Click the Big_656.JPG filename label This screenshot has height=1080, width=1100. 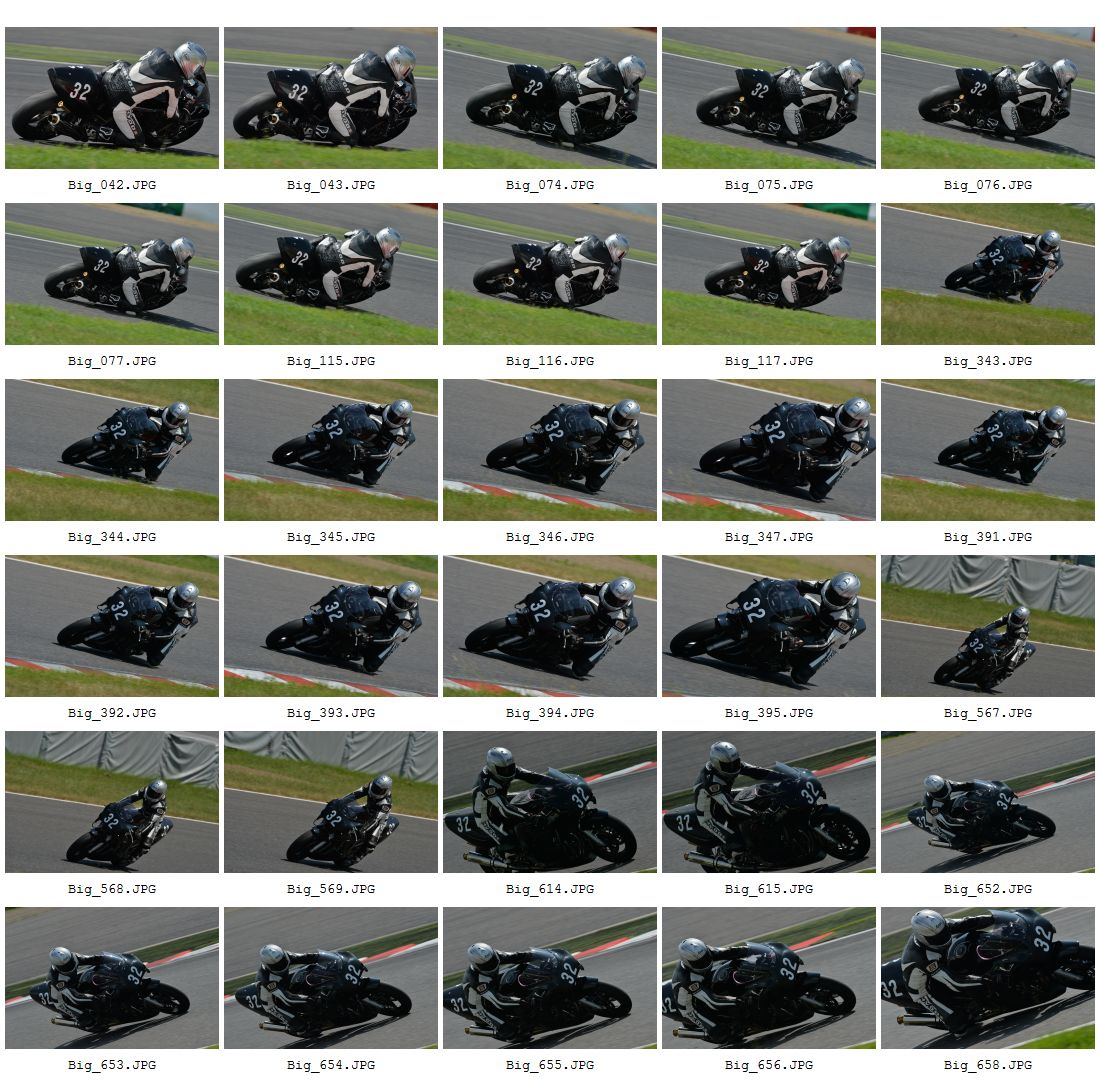click(769, 1065)
